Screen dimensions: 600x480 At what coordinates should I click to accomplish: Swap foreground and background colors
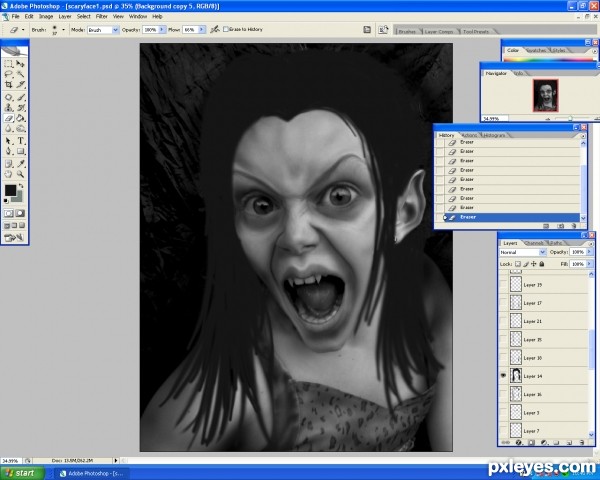[x=21, y=186]
